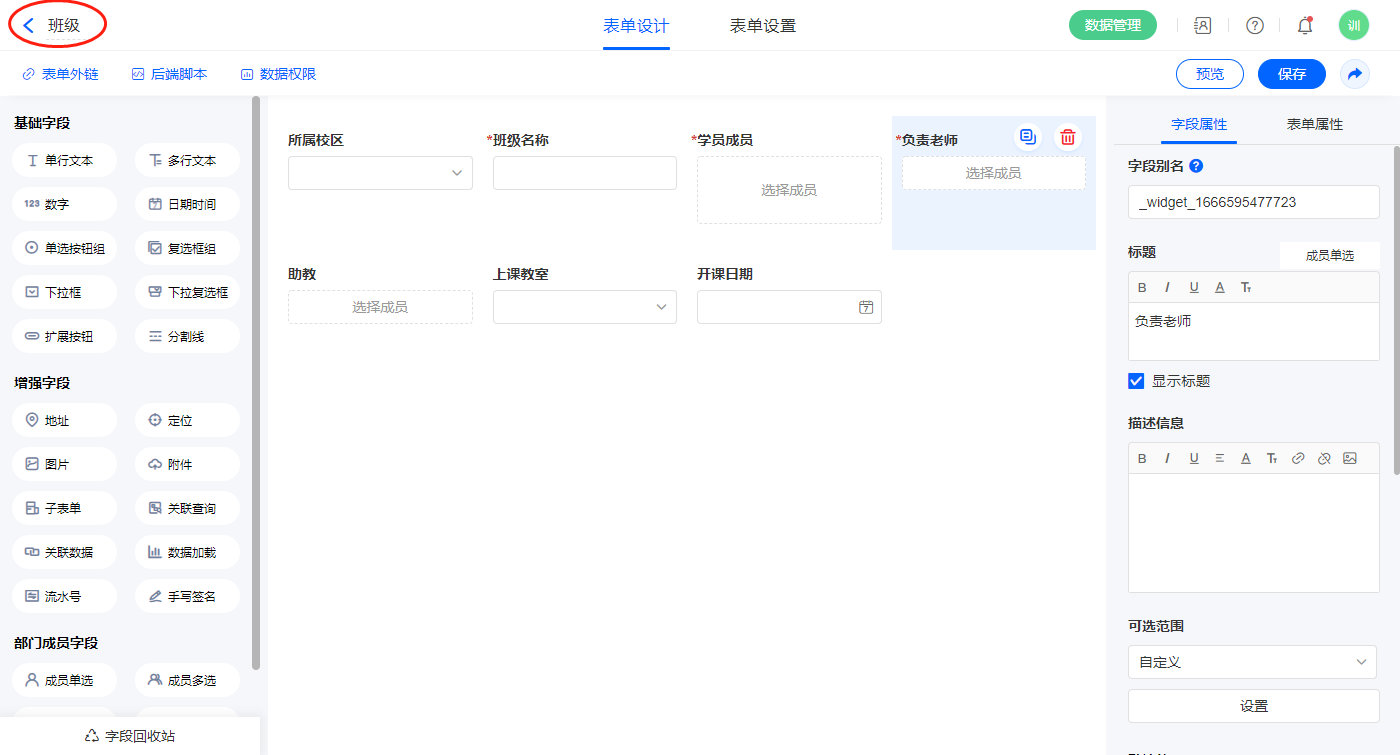The height and width of the screenshot is (755, 1400).
Task: Click the 数据管理 button
Action: coord(1112,26)
